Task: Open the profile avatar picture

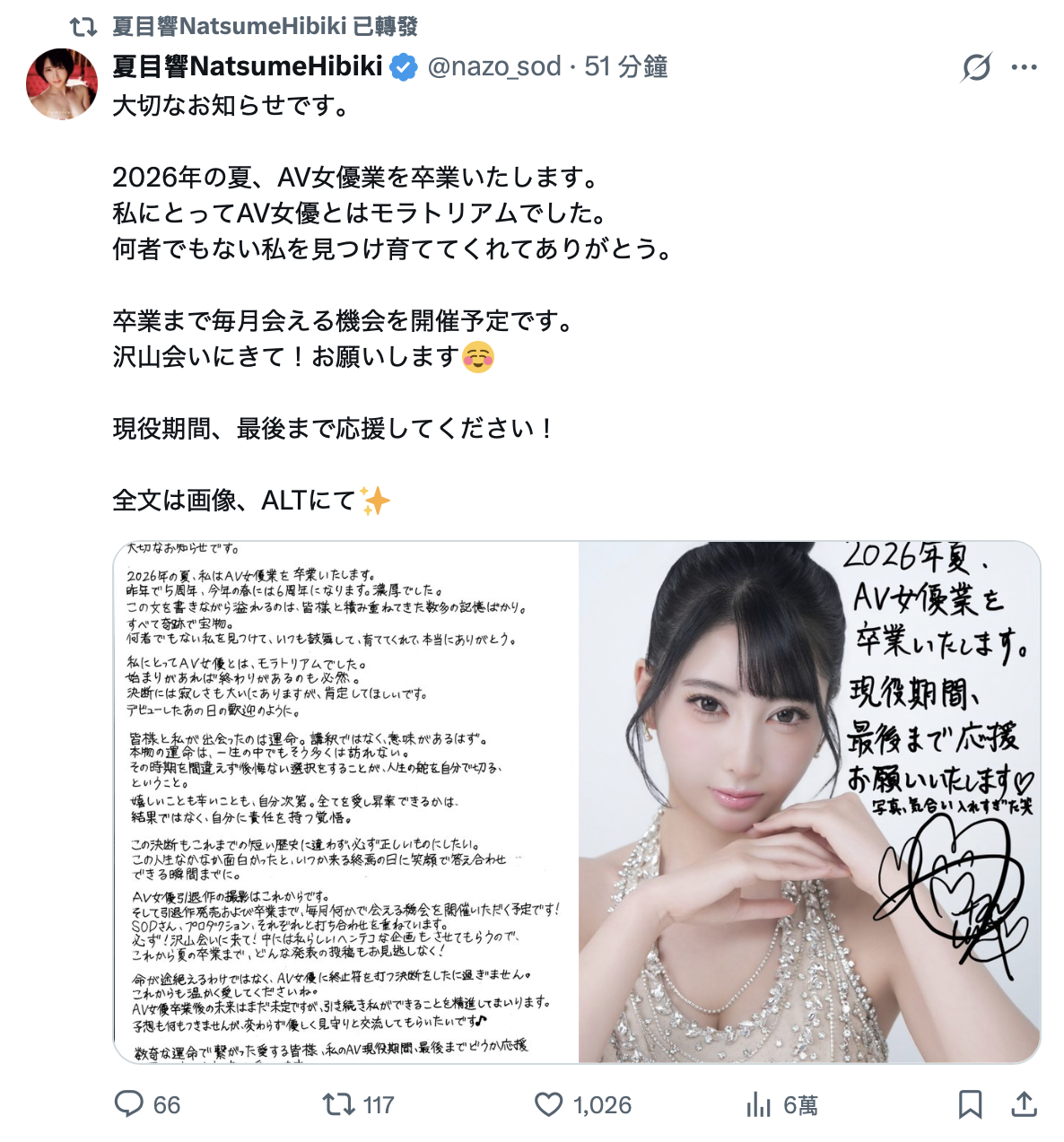Action: pos(62,84)
